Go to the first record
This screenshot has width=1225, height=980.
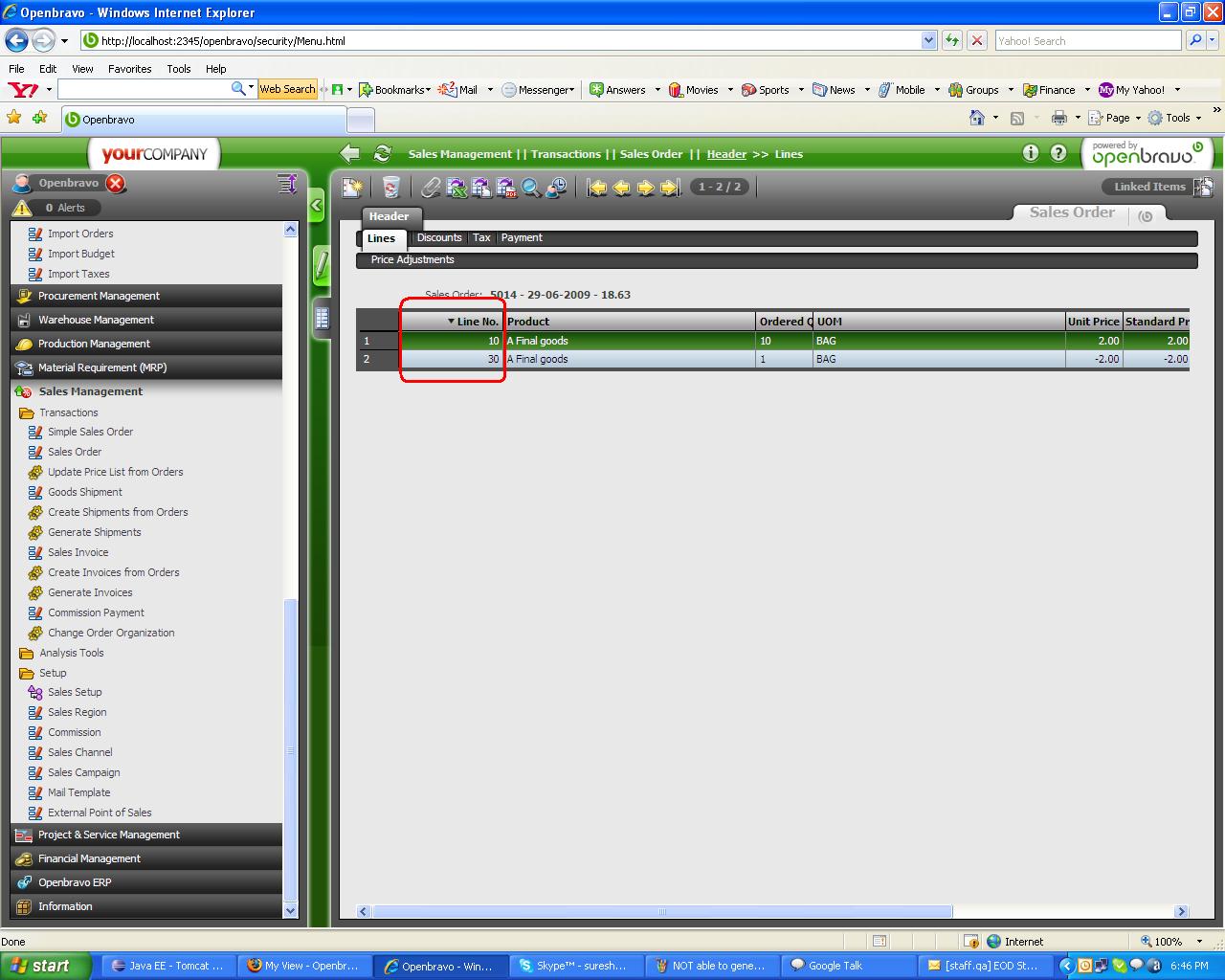[598, 188]
